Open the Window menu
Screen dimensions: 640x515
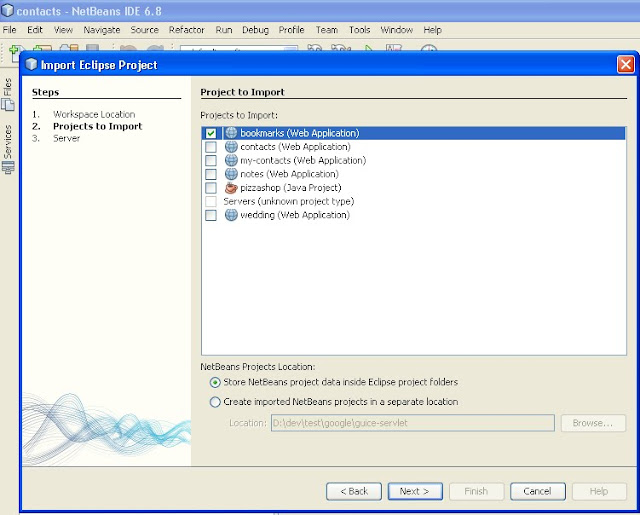click(396, 30)
